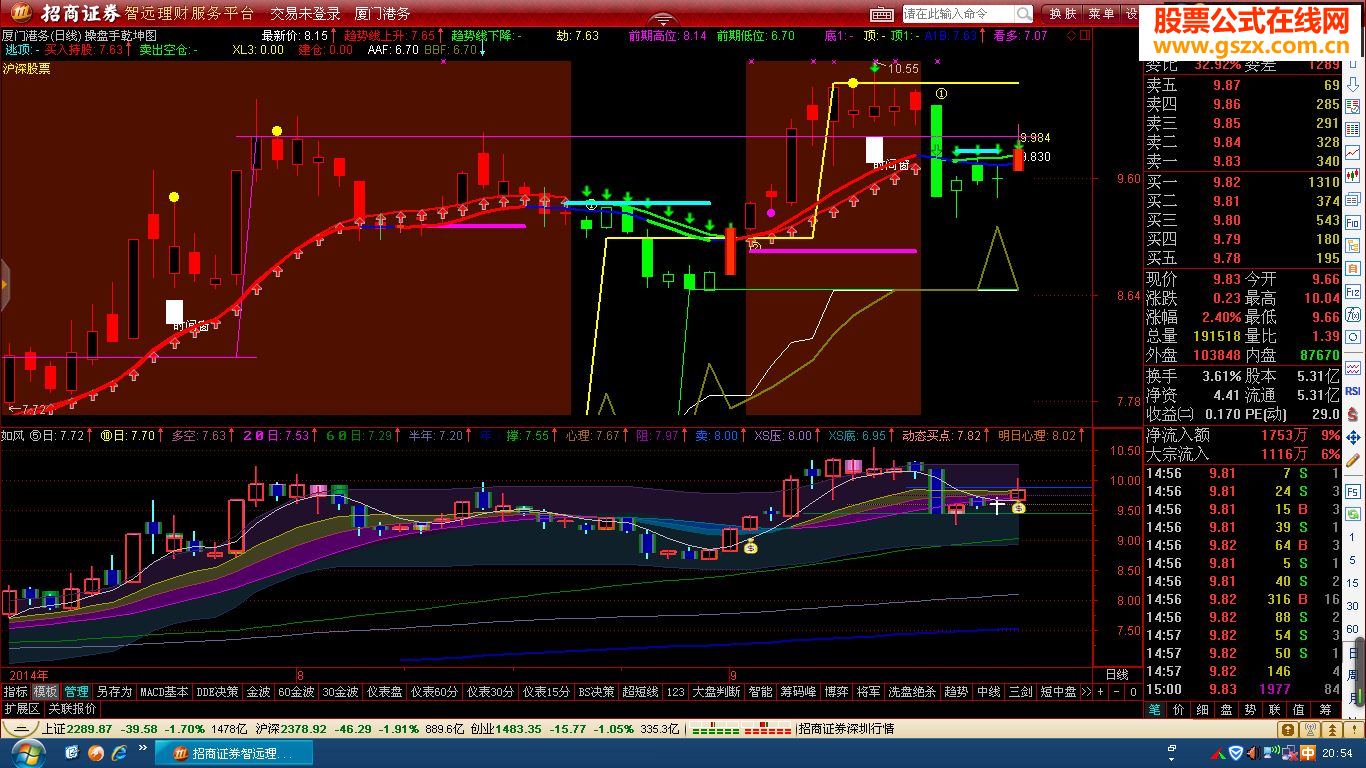The image size is (1366, 768).
Task: Click the f(x) formula icon
Action: (x=1353, y=313)
